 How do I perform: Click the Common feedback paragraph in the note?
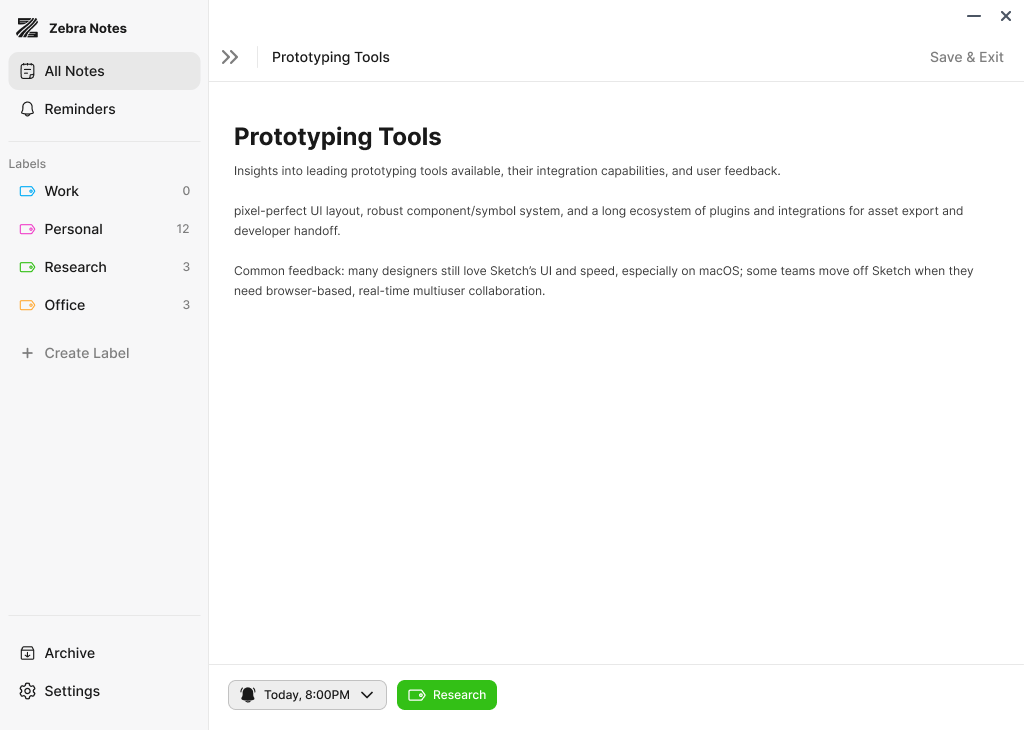603,281
